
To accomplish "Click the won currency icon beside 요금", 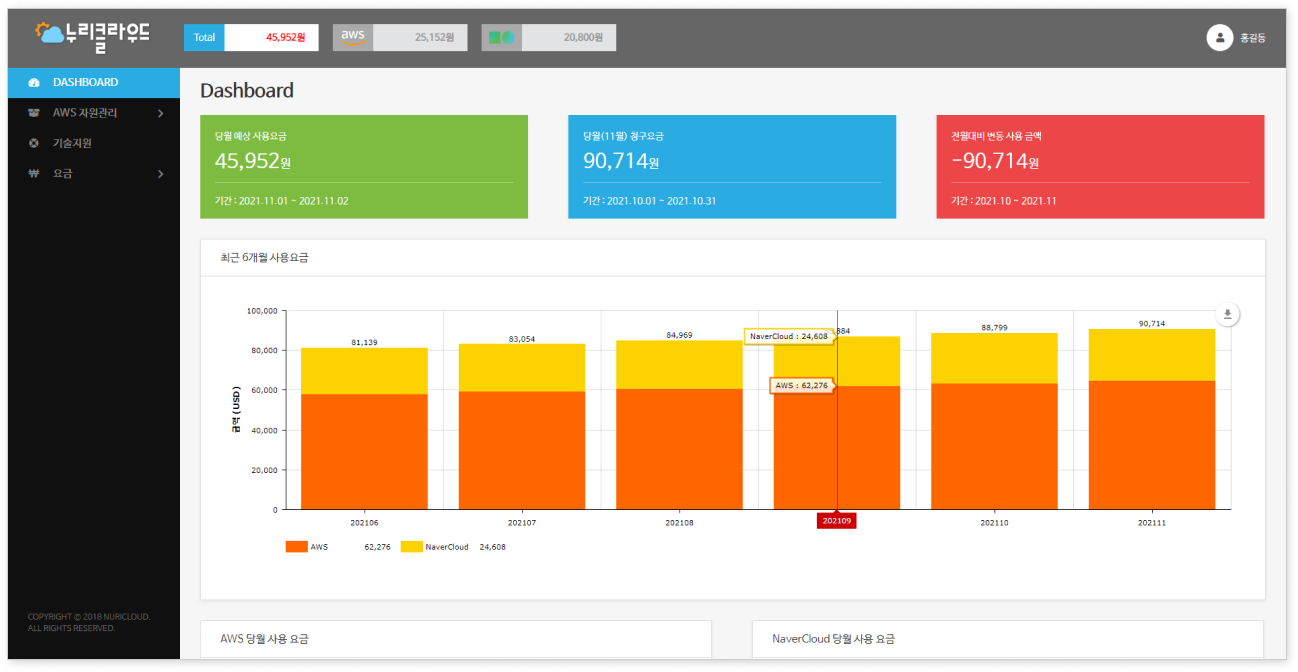I will click(34, 174).
